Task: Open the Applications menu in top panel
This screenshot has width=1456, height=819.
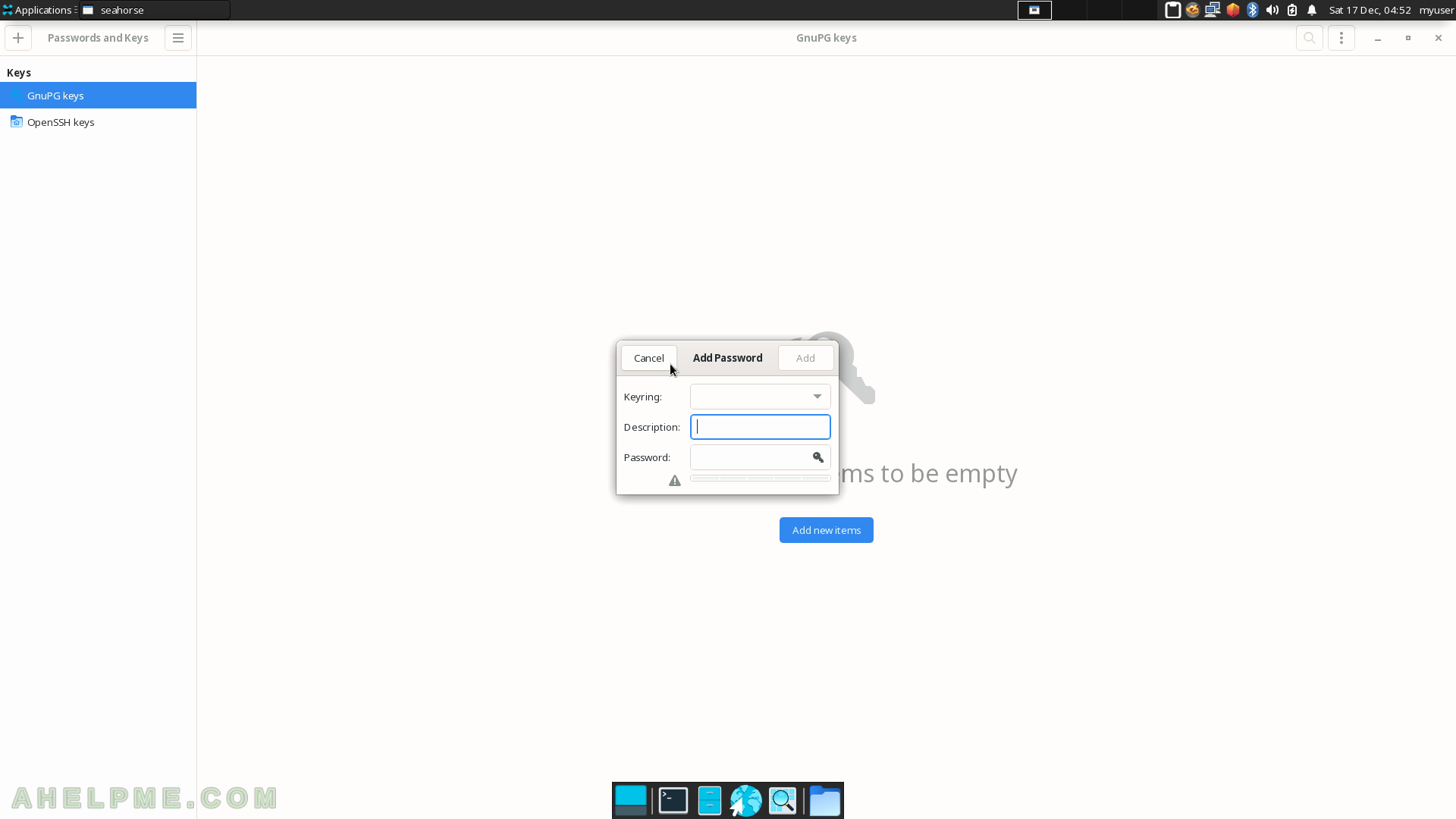Action: click(38, 10)
